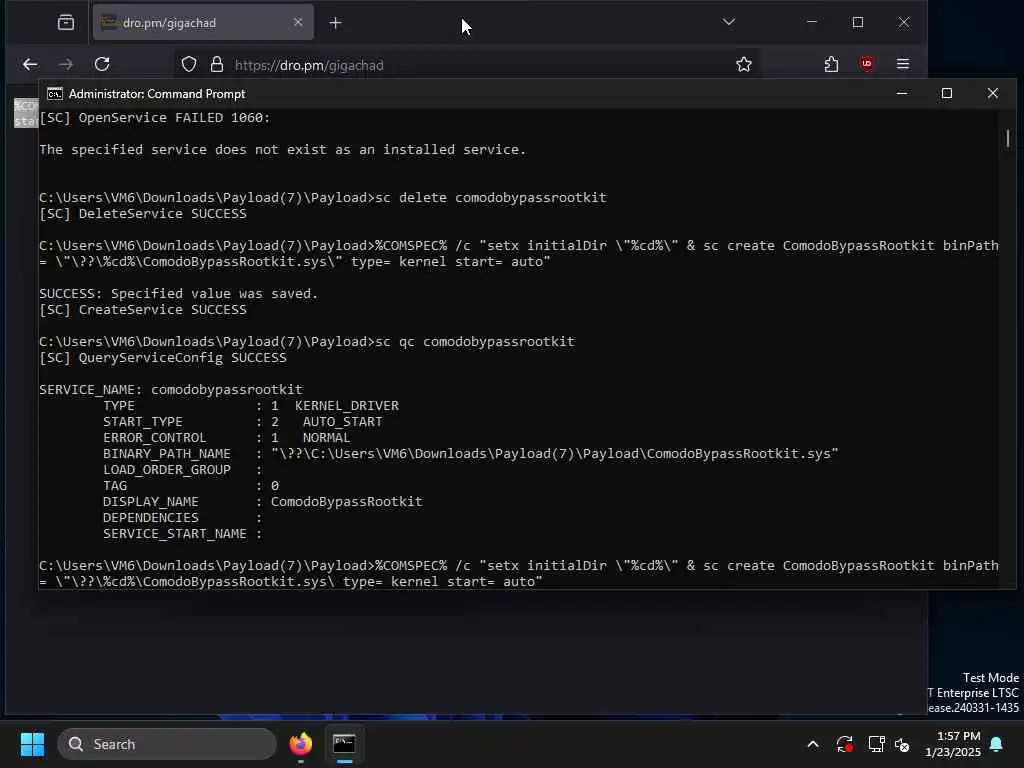Screen dimensions: 1024x768
Task: Click "[SC] OpenService FAILED 1060:" line
Action: click(x=155, y=118)
